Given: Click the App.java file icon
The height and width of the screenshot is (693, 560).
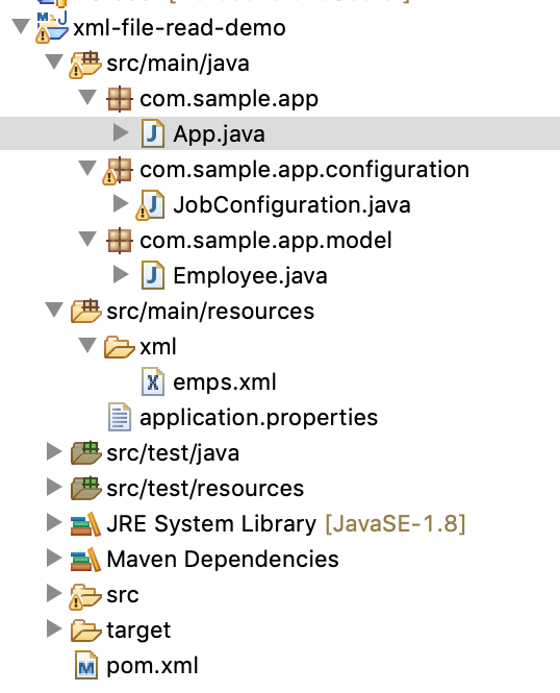Looking at the screenshot, I should click(153, 133).
